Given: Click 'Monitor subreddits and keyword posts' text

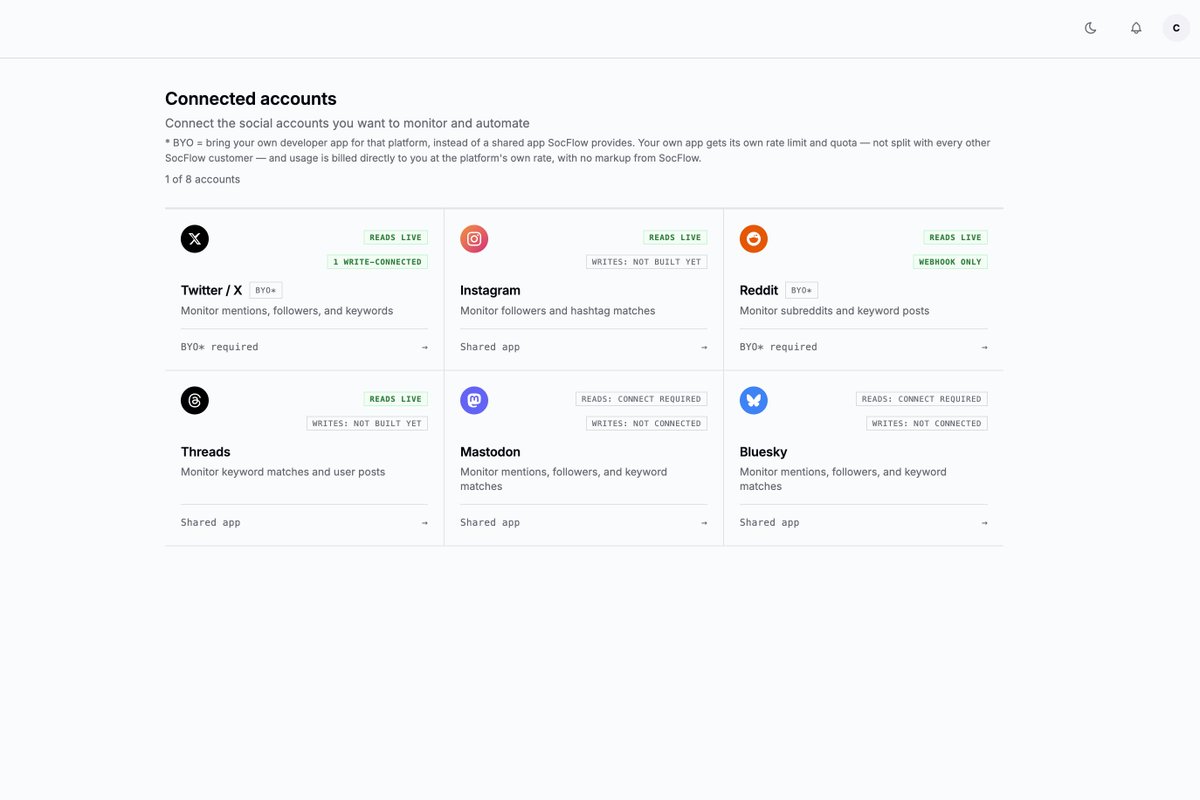Looking at the screenshot, I should (x=835, y=311).
